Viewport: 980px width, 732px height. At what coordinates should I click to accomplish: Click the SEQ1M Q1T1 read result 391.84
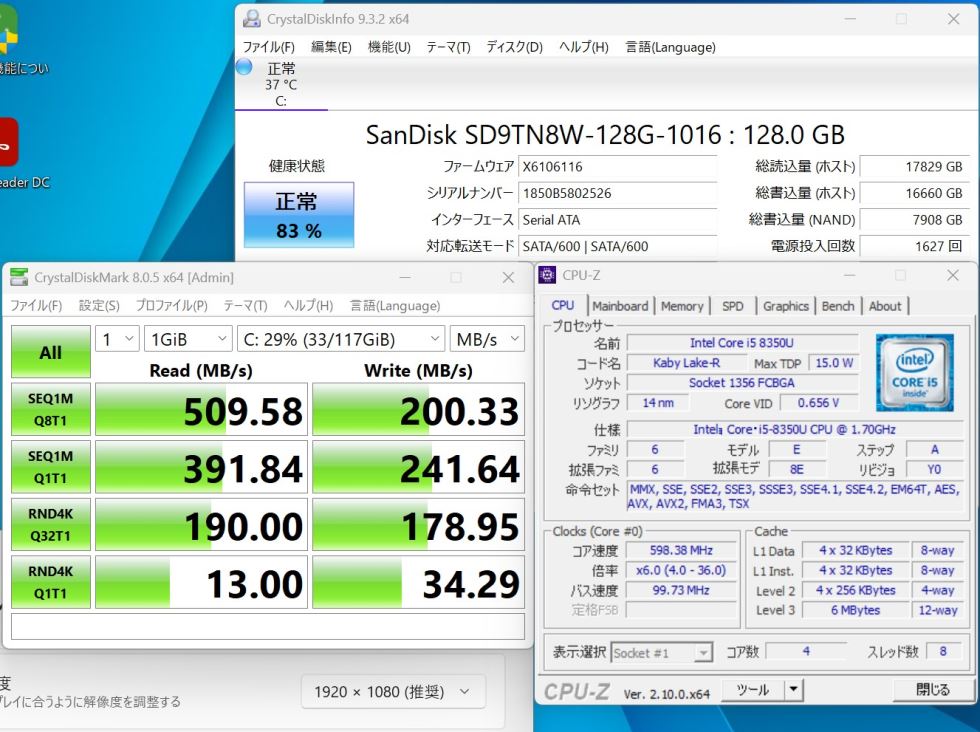coord(201,468)
